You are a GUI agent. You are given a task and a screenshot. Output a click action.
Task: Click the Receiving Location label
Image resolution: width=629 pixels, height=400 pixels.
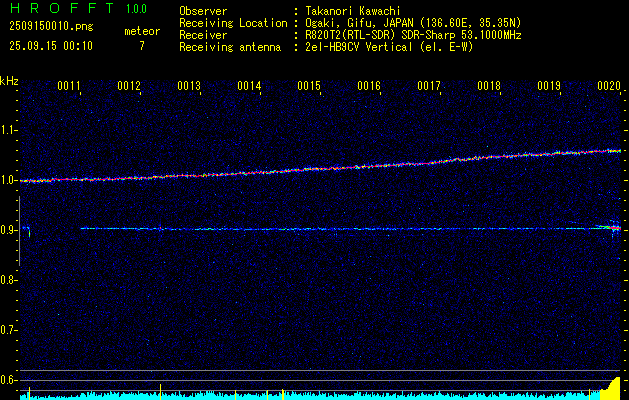(x=233, y=23)
